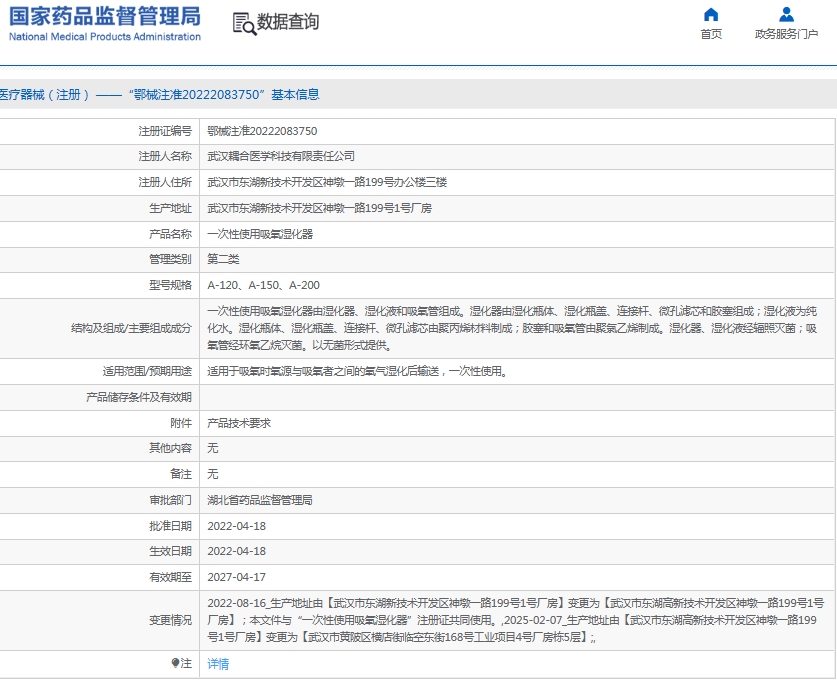Click 结构及组成/主要组成成分 row label
The width and height of the screenshot is (837, 684).
click(x=131, y=328)
